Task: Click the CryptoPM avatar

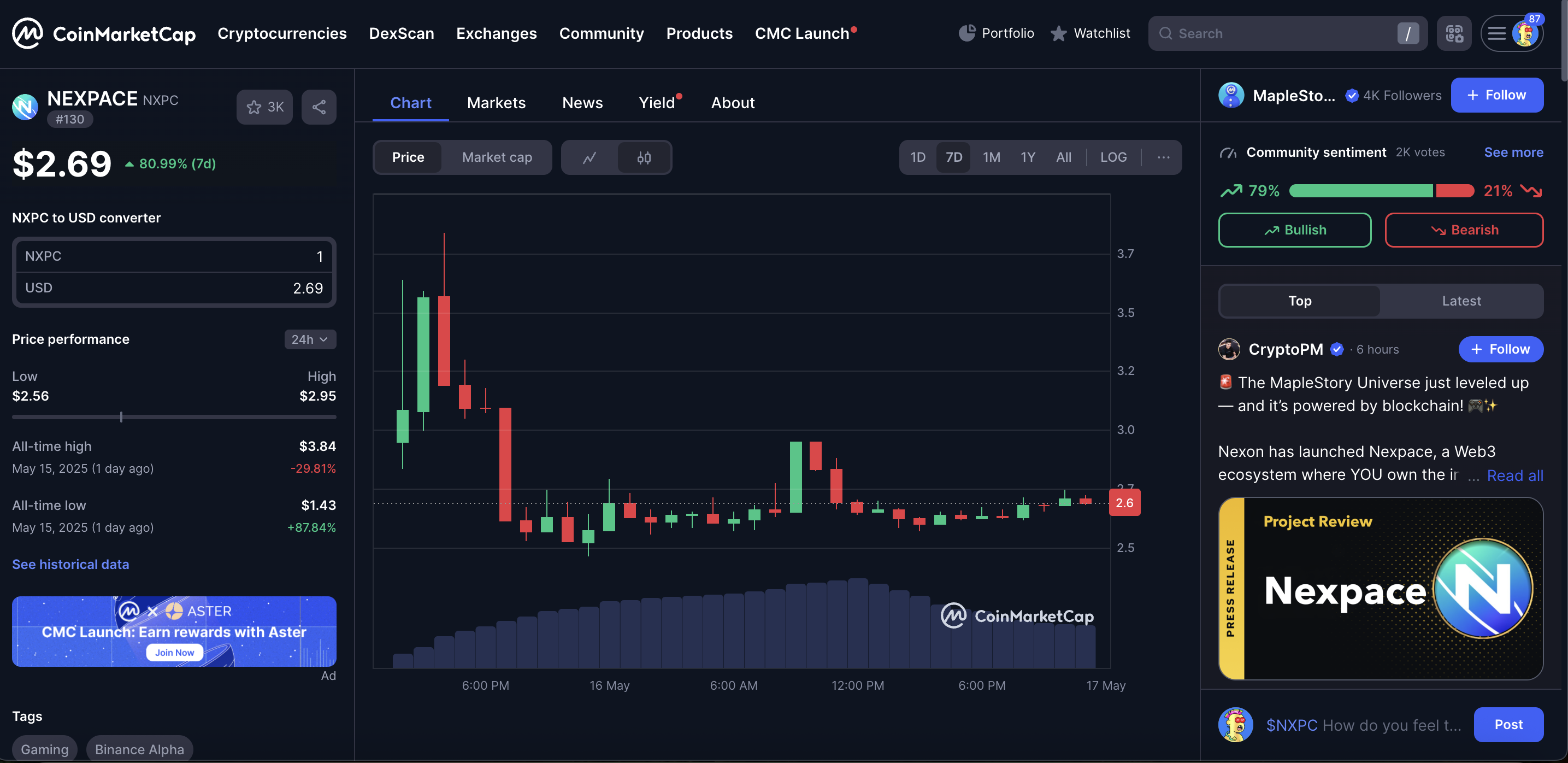Action: 1229,350
